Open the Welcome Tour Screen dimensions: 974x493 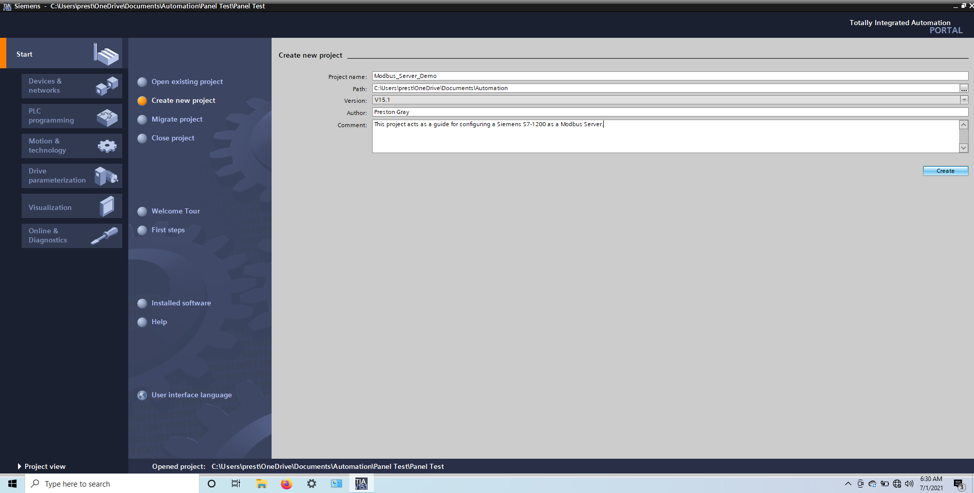(x=176, y=211)
